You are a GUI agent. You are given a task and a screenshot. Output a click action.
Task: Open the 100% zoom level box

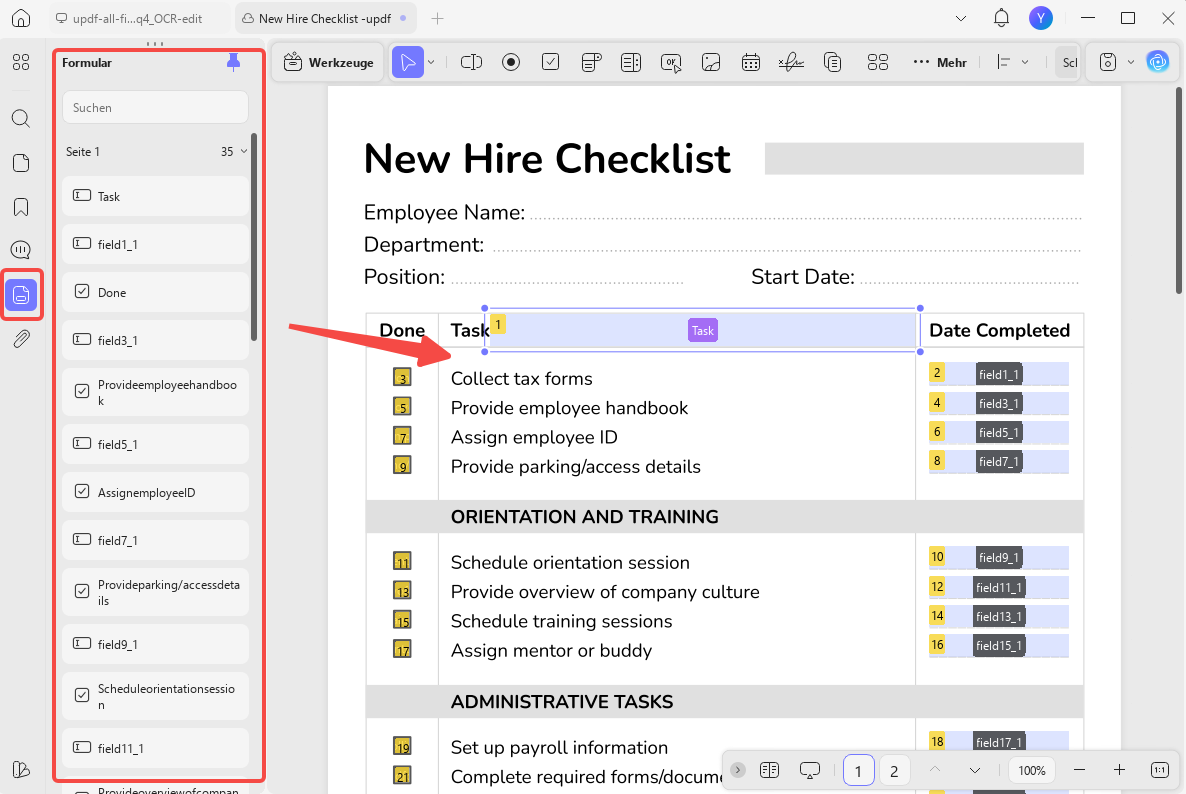(x=1032, y=770)
